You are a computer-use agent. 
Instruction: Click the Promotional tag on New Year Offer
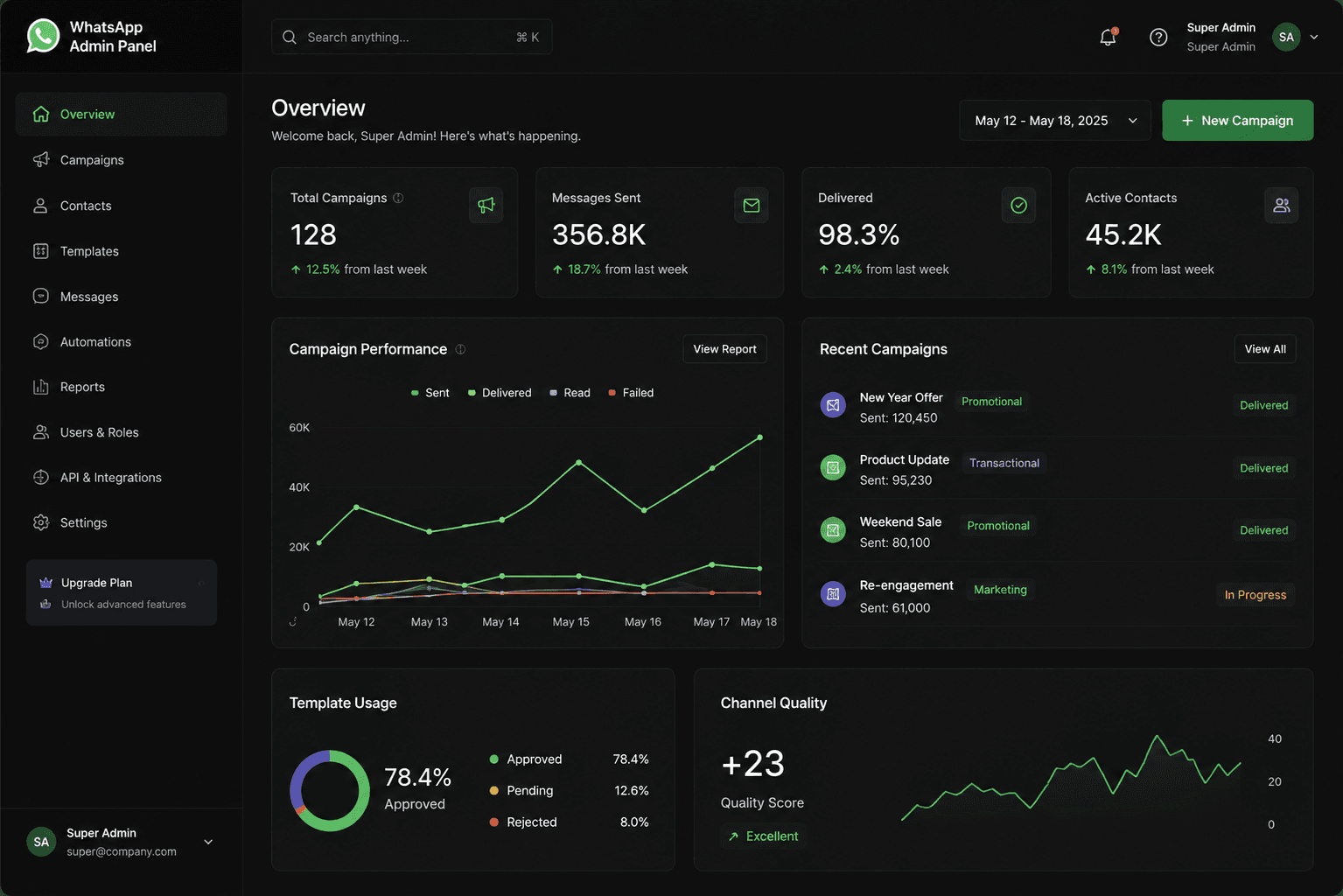coord(991,402)
